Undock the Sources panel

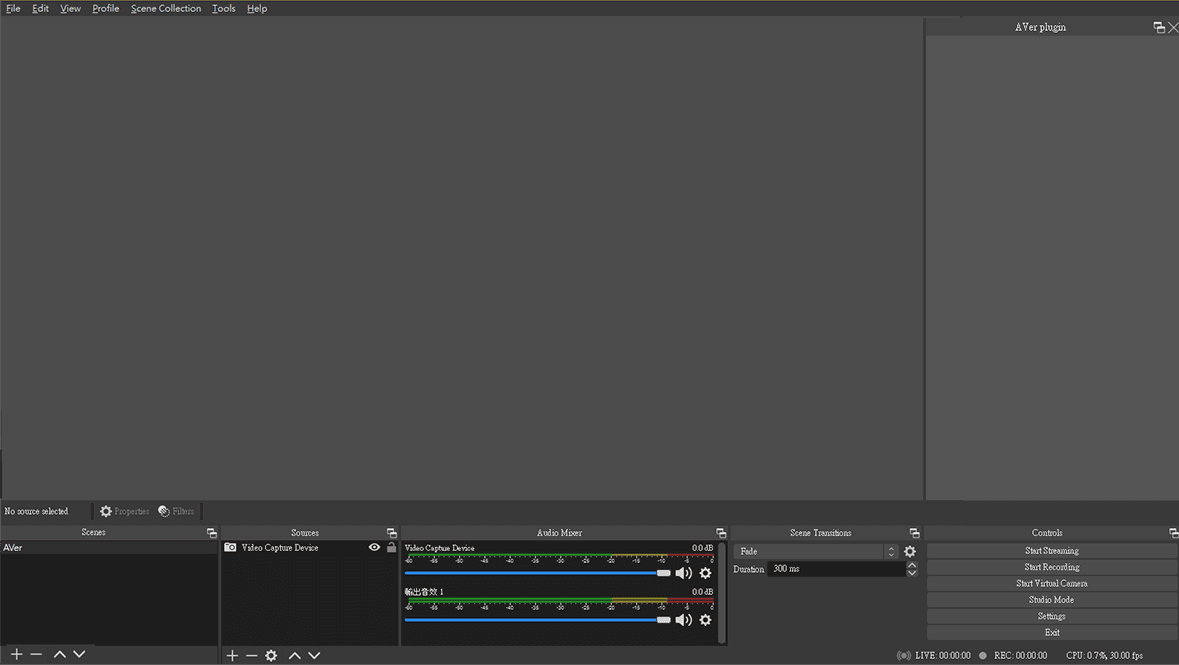391,533
